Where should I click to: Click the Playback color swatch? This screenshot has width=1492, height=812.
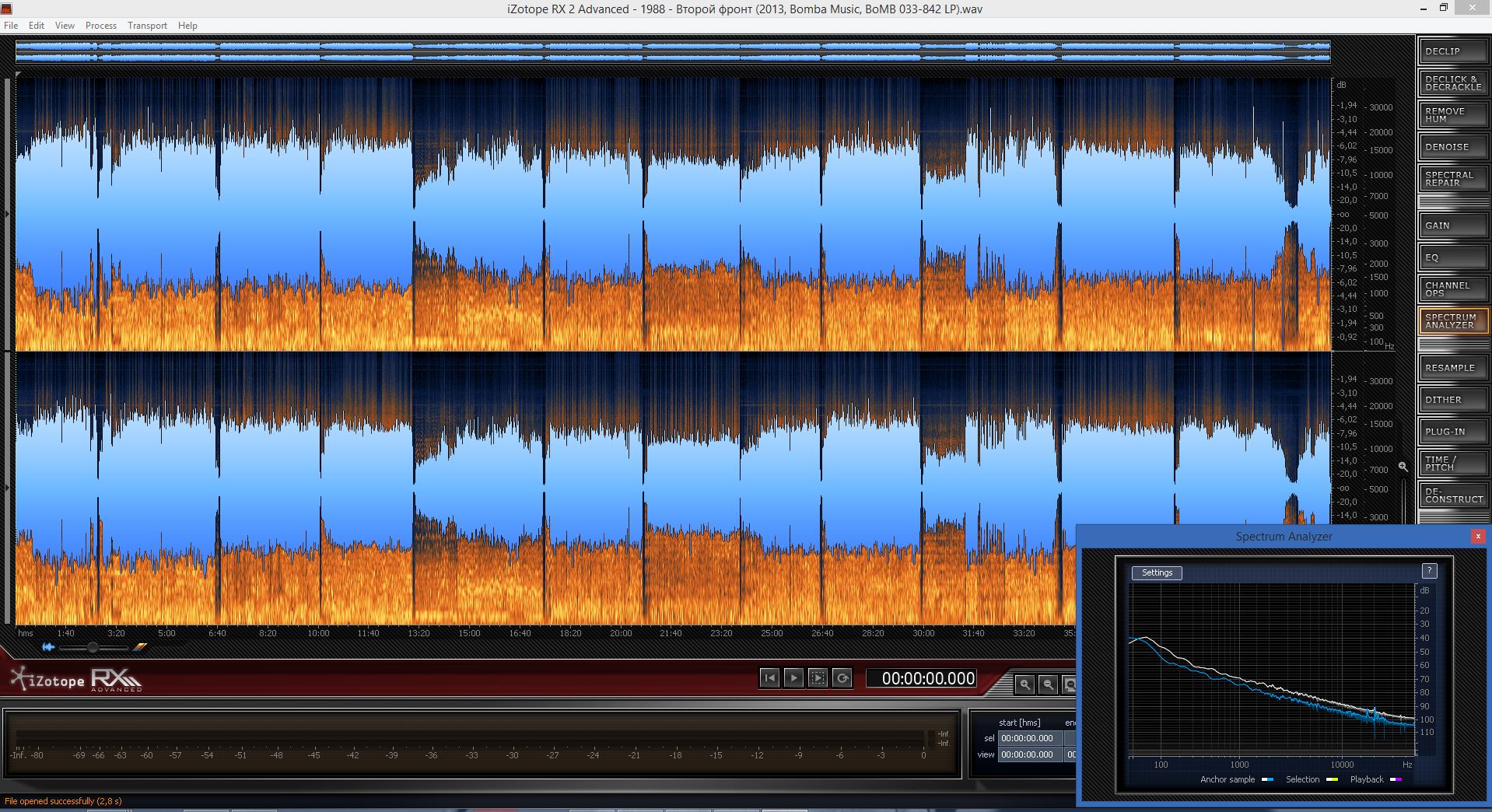click(x=1396, y=779)
